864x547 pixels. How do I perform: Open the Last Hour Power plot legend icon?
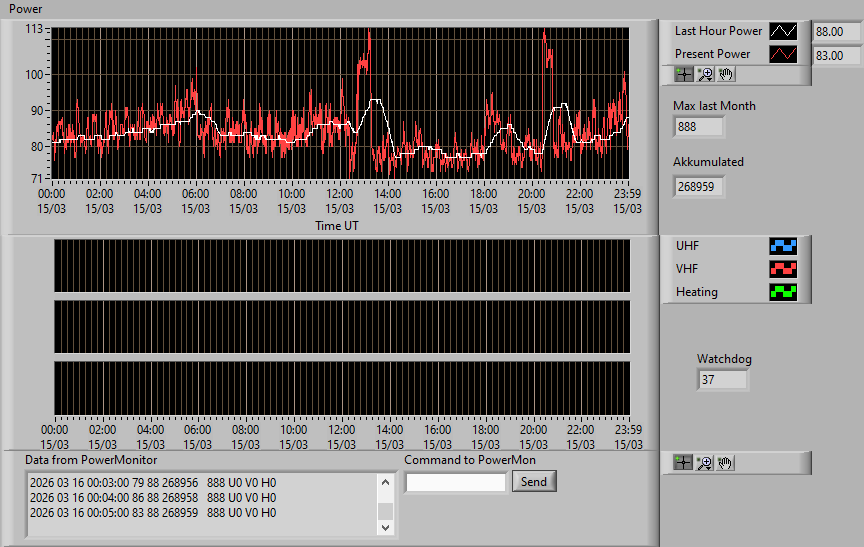[x=783, y=31]
